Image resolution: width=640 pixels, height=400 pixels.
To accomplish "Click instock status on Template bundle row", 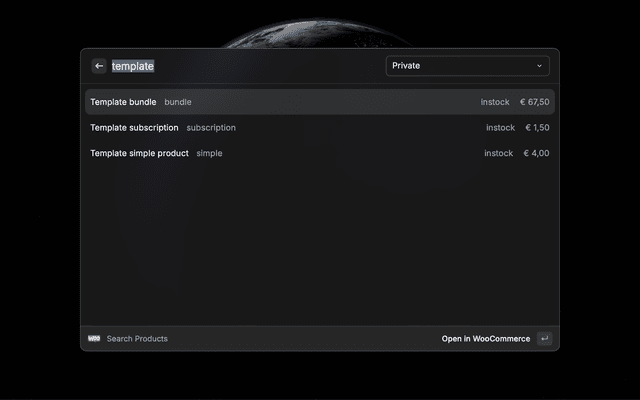I will tap(495, 102).
